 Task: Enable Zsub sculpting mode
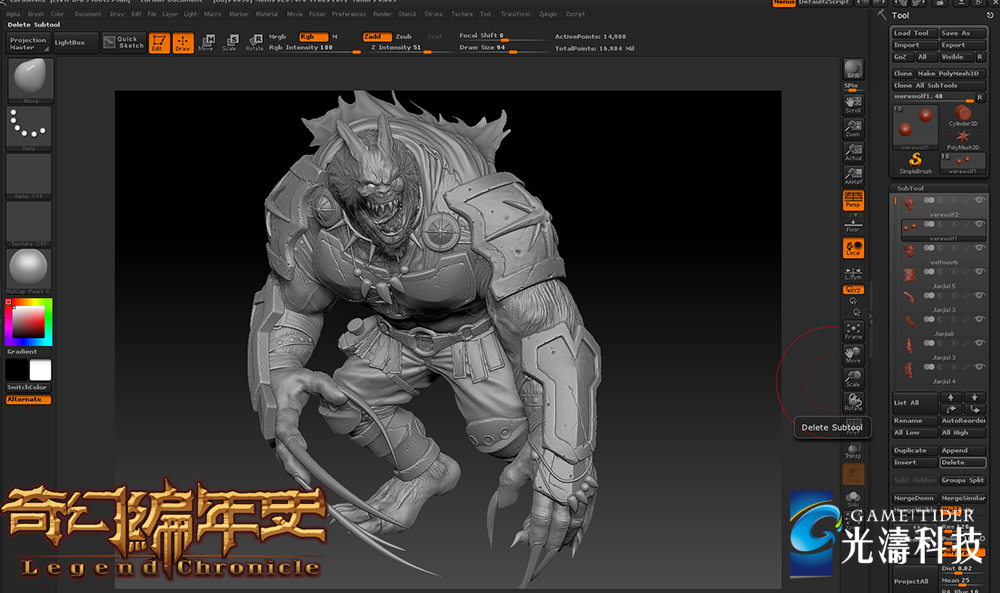click(x=403, y=37)
